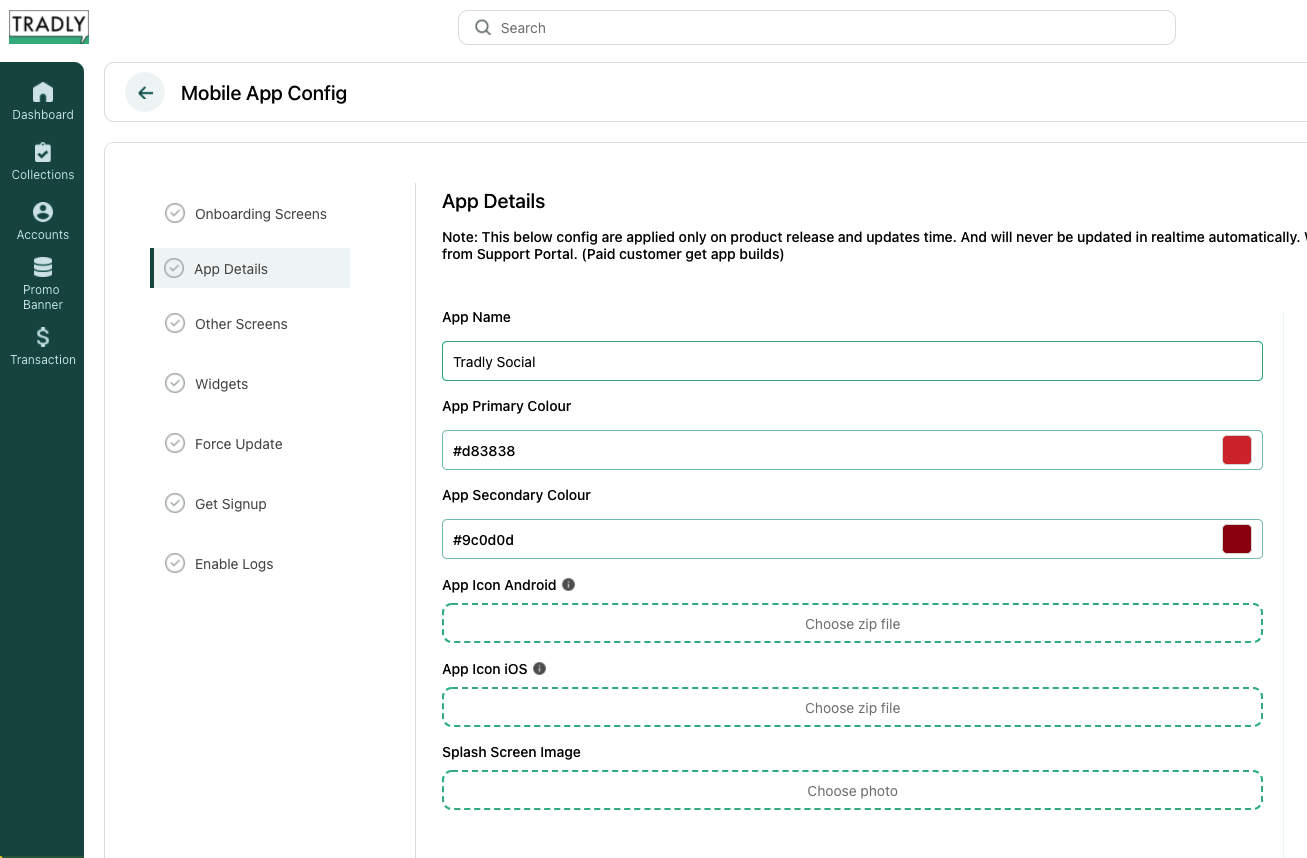Open the primary colour red swatch
1307x858 pixels.
click(x=1237, y=450)
